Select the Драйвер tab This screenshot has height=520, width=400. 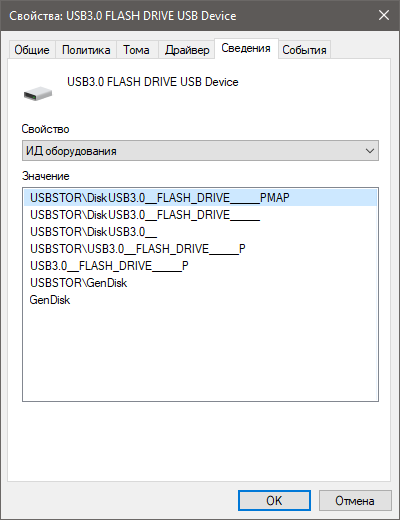click(x=187, y=50)
